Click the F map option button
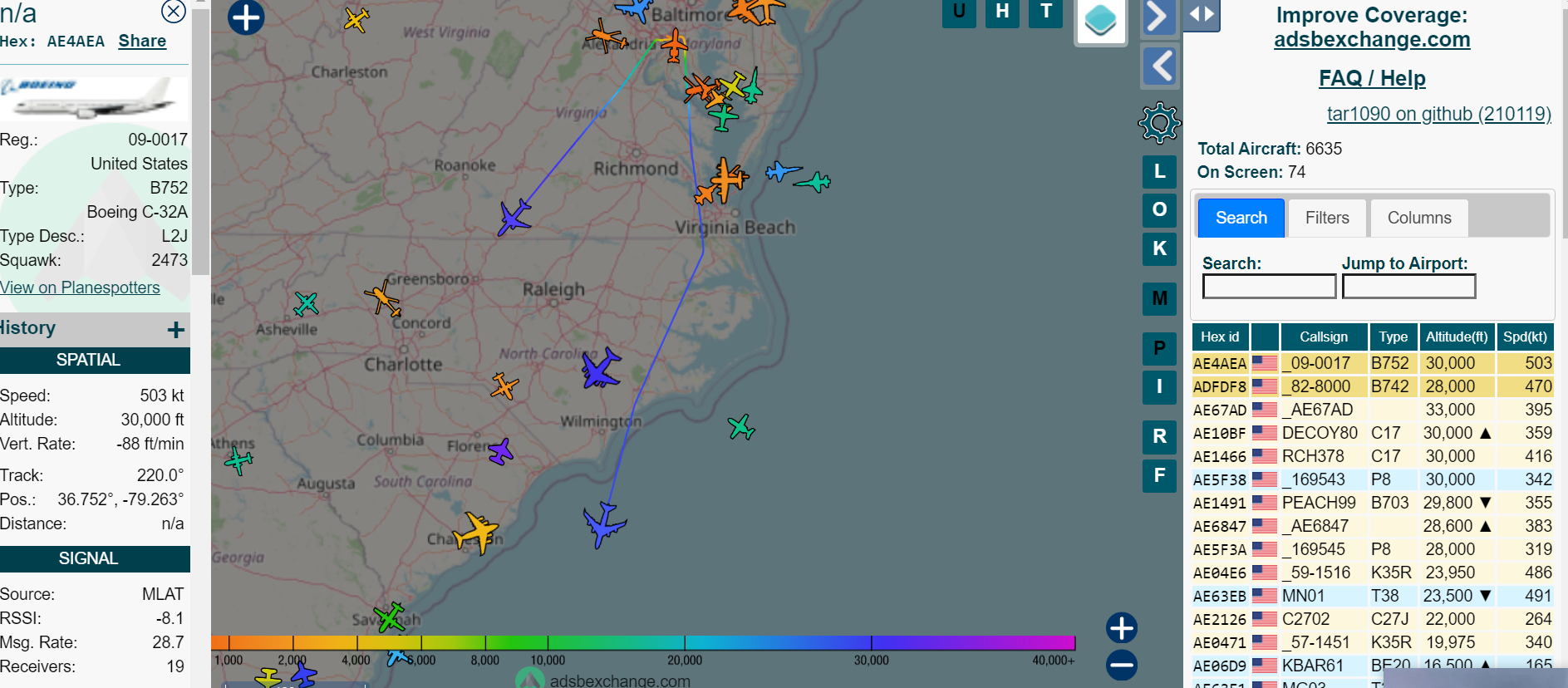Viewport: 1568px width, 688px height. 1159,476
